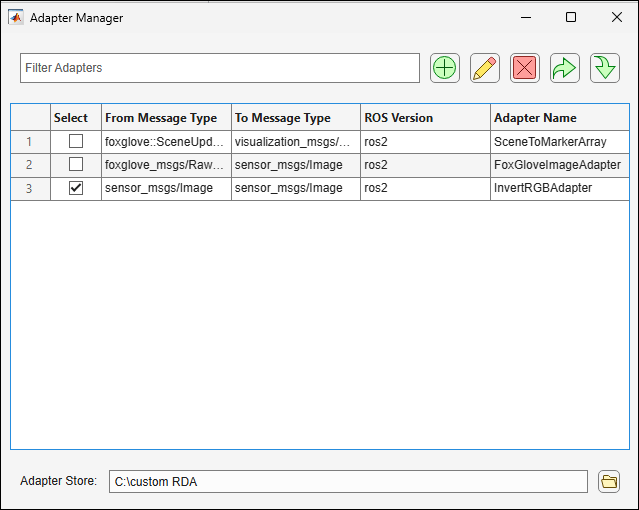639x510 pixels.
Task: Minimize the Adapter Manager window
Action: point(526,18)
